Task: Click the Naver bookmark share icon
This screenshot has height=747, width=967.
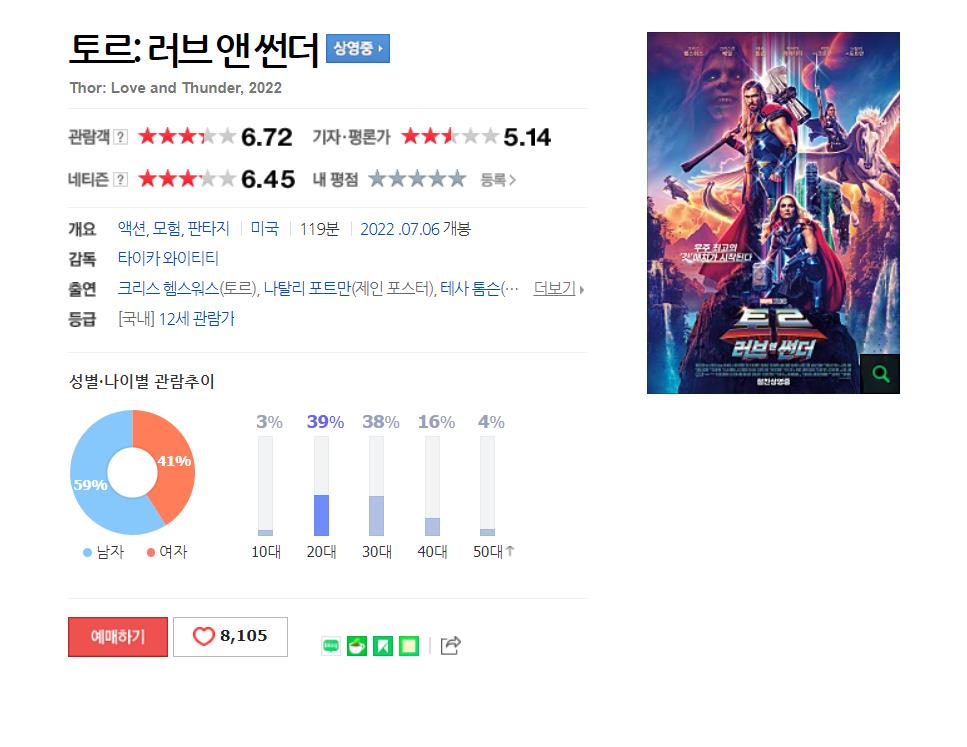Action: (x=383, y=646)
